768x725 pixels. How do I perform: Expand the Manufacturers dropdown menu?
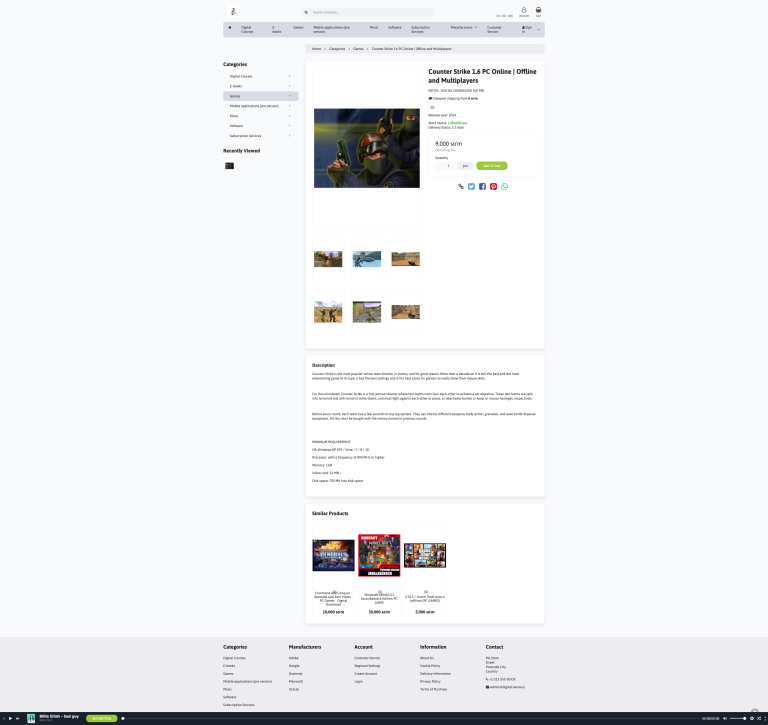pos(464,27)
